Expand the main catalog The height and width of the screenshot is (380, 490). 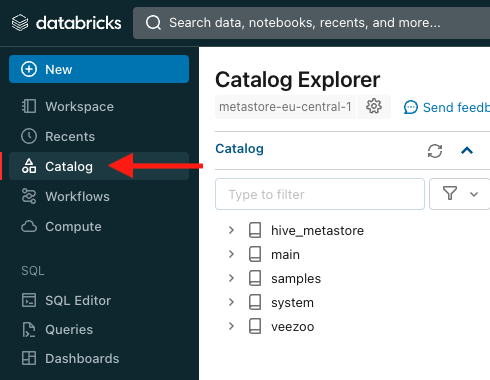231,254
